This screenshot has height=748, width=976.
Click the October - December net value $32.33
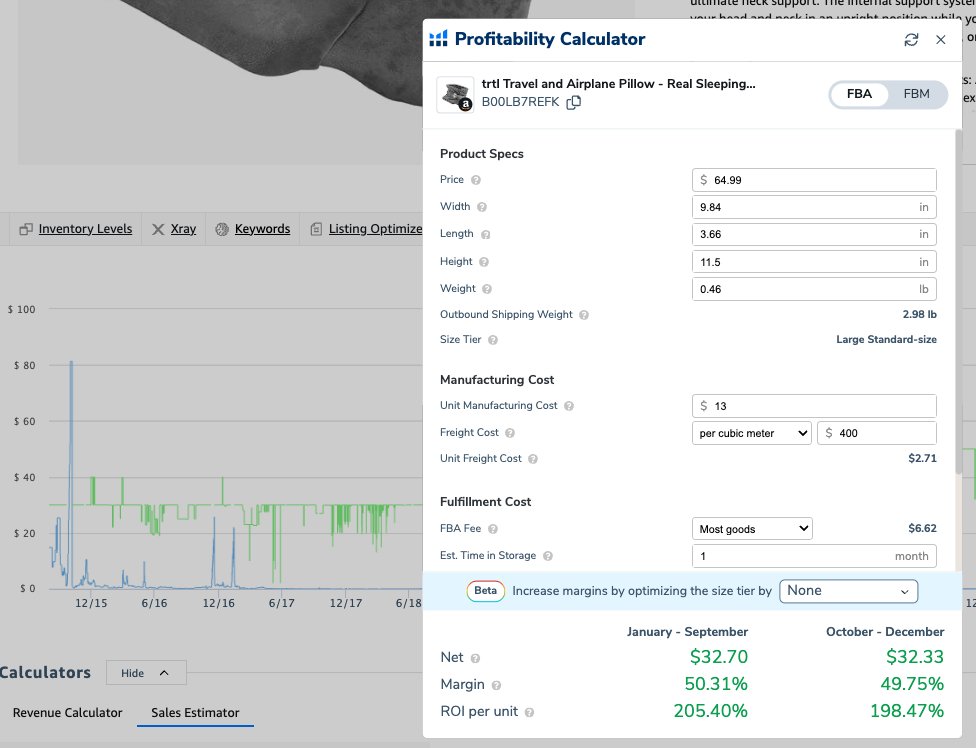point(915,657)
